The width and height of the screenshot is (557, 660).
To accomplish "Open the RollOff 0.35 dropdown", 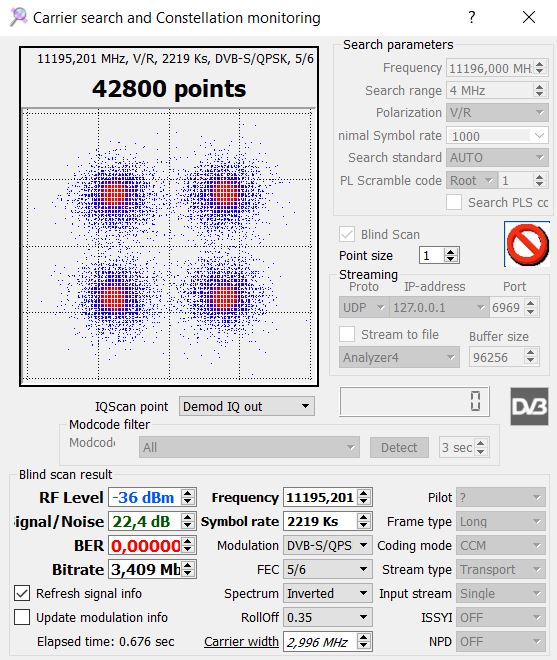I will (x=328, y=617).
